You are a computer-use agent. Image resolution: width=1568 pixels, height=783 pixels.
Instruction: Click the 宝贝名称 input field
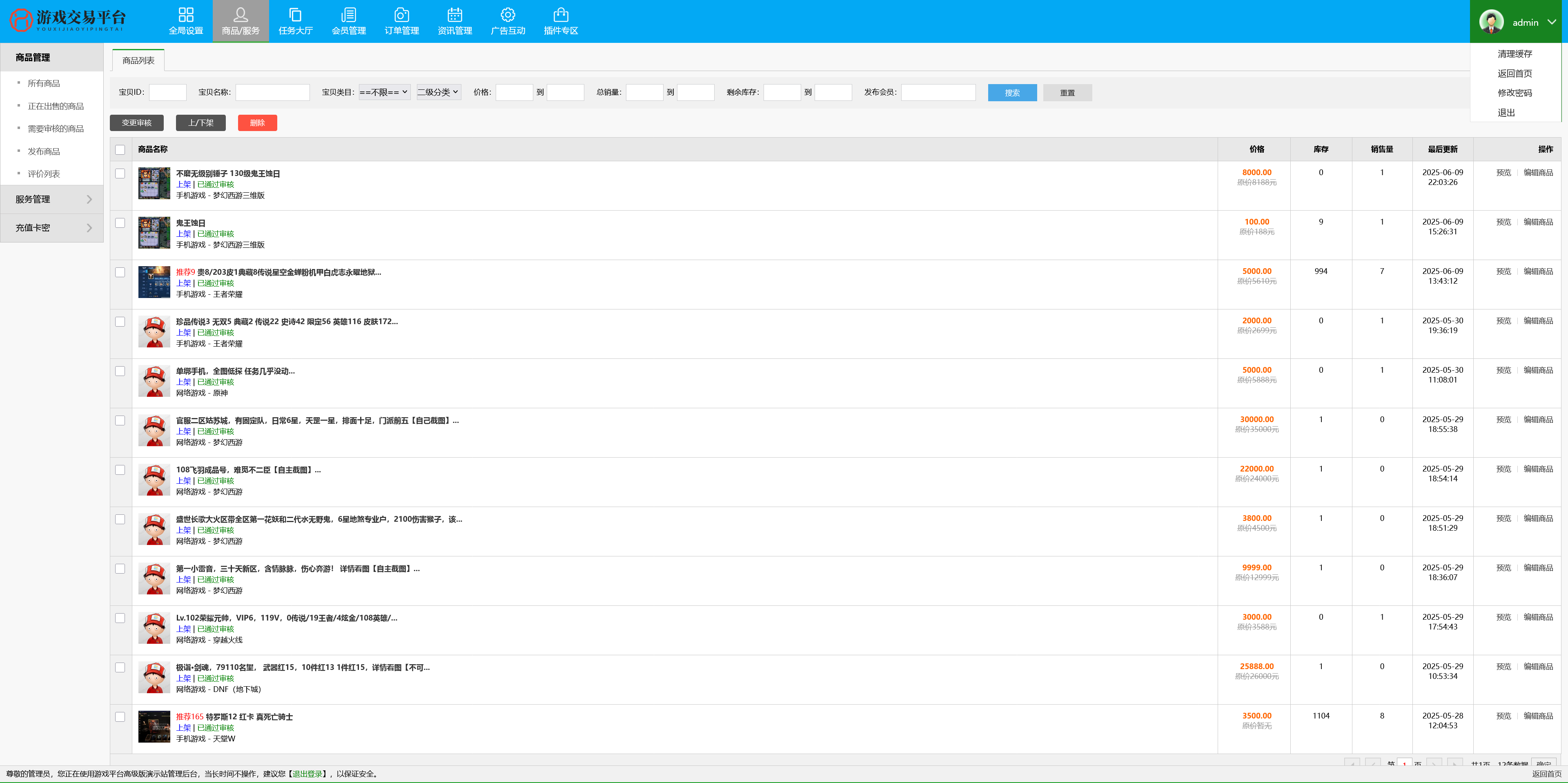click(272, 93)
